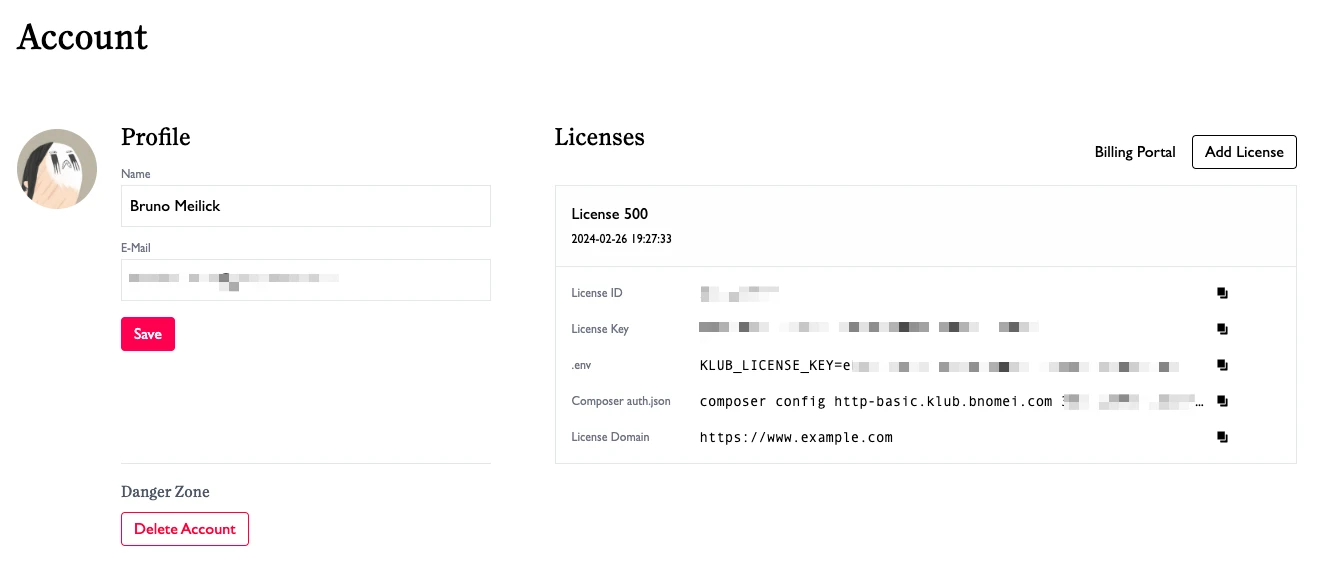The height and width of the screenshot is (568, 1319).
Task: Click the Account page heading
Action: point(83,37)
